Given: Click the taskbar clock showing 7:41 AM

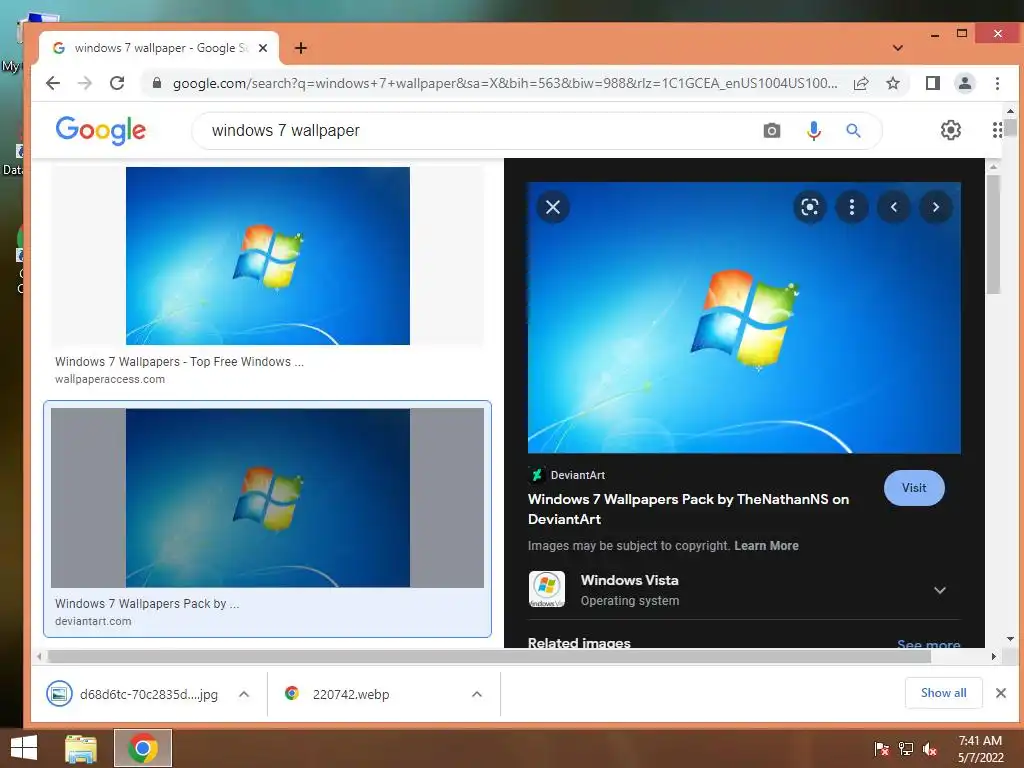Looking at the screenshot, I should point(980,748).
